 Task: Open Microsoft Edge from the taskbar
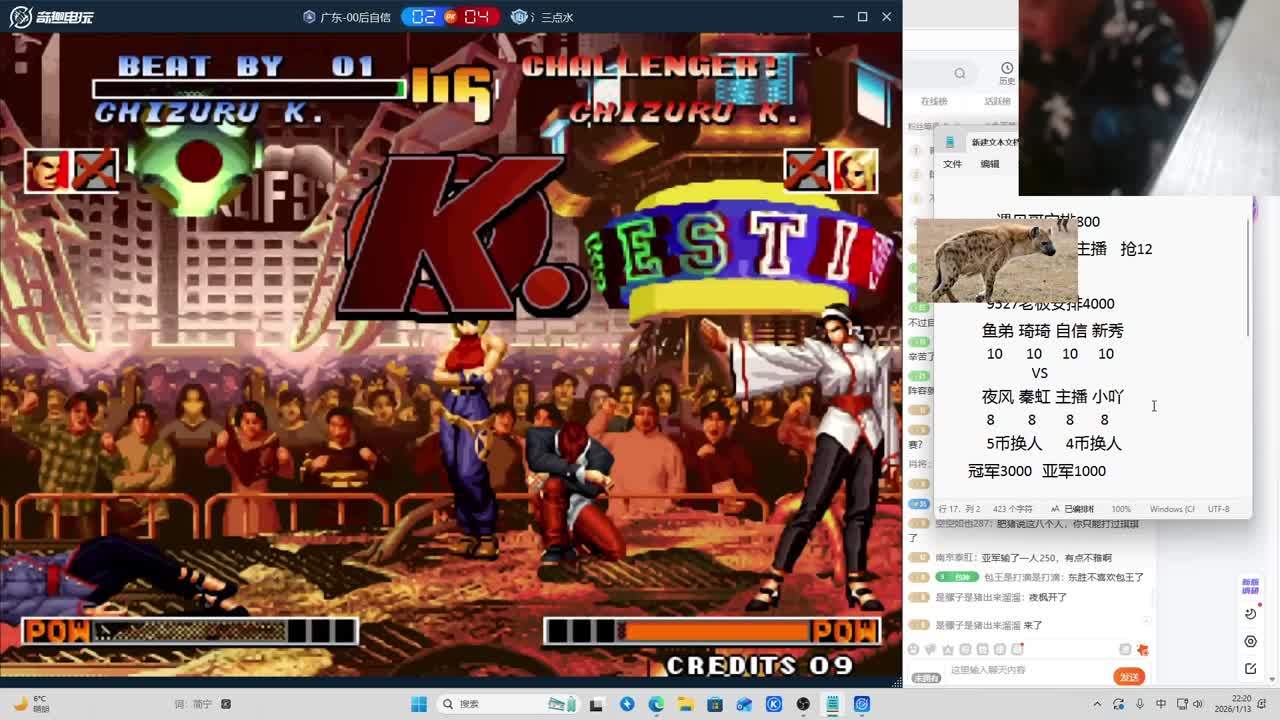coord(656,704)
